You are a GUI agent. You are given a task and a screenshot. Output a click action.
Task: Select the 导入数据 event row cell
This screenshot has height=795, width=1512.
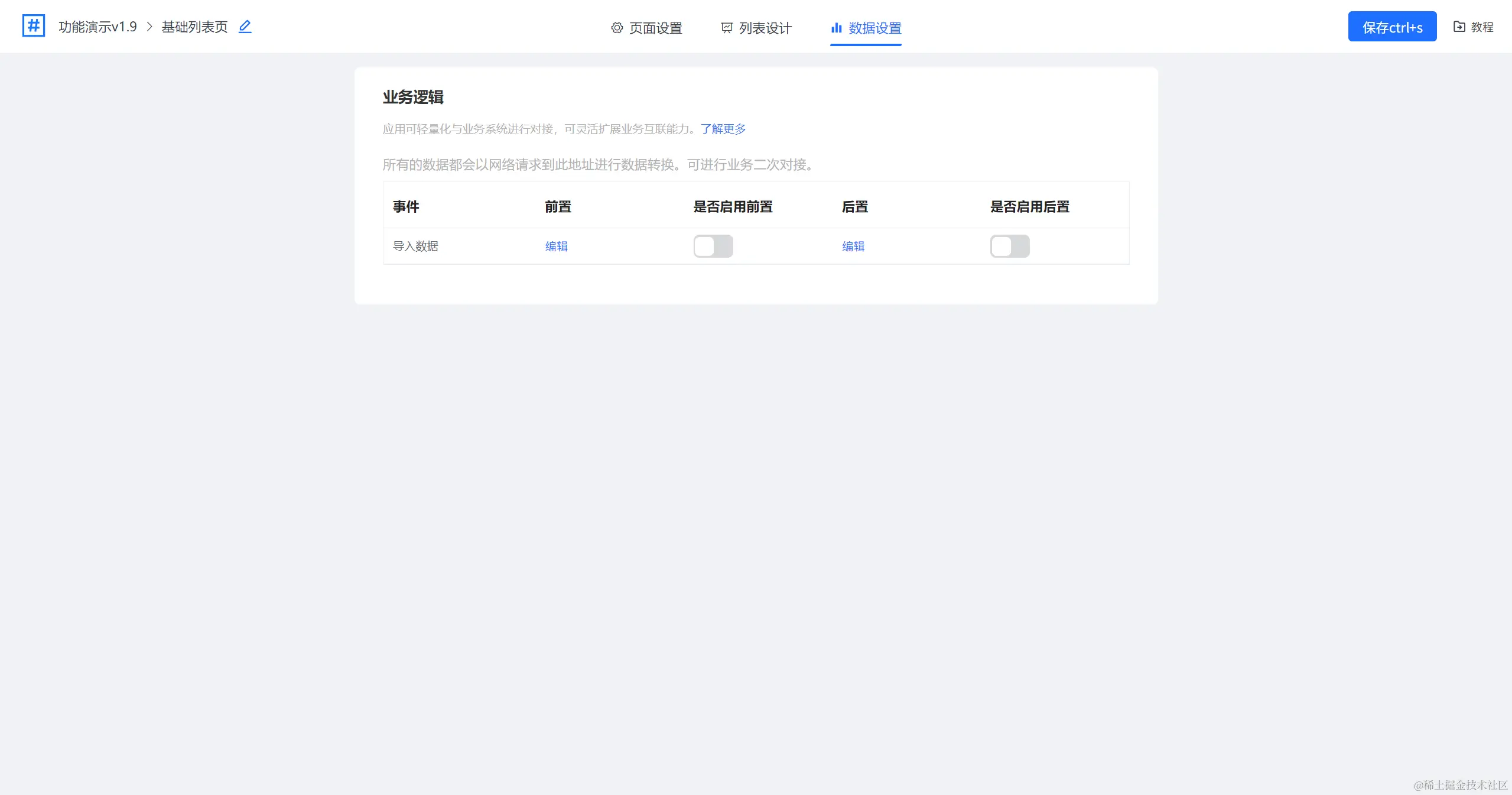[415, 246]
